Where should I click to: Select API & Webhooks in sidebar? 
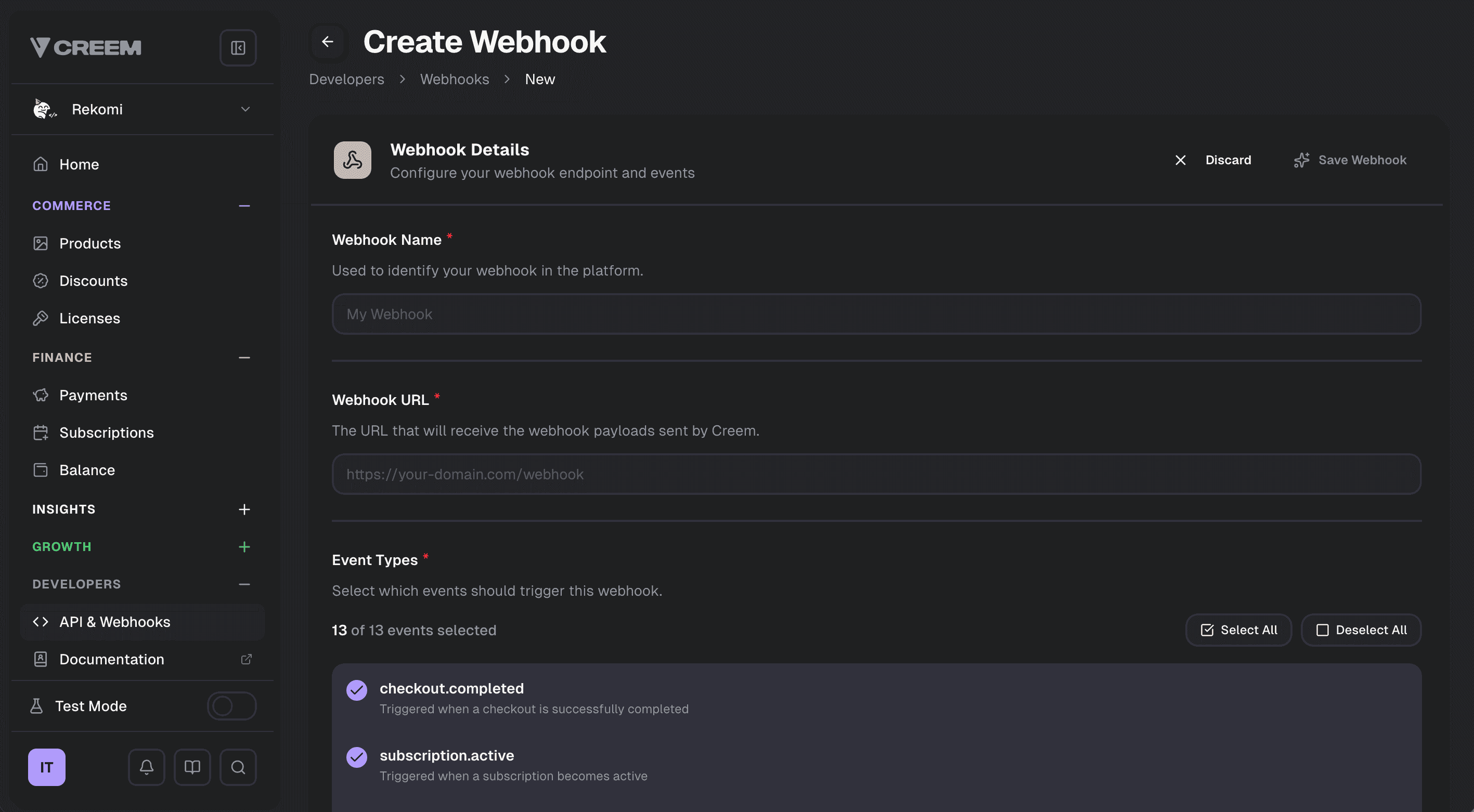click(143, 622)
